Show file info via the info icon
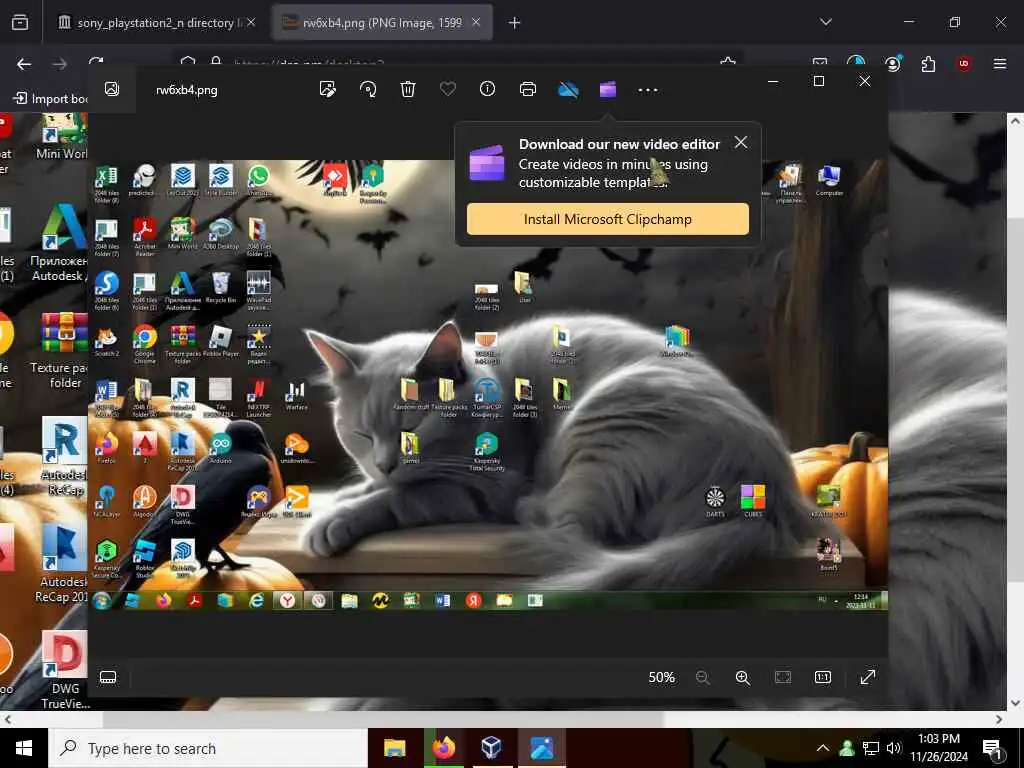 487,89
